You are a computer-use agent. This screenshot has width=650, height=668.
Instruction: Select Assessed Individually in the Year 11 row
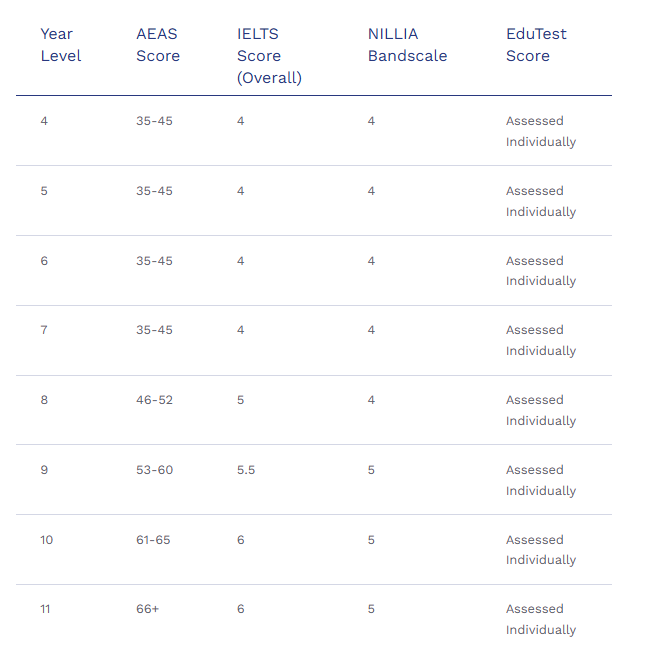pyautogui.click(x=540, y=619)
